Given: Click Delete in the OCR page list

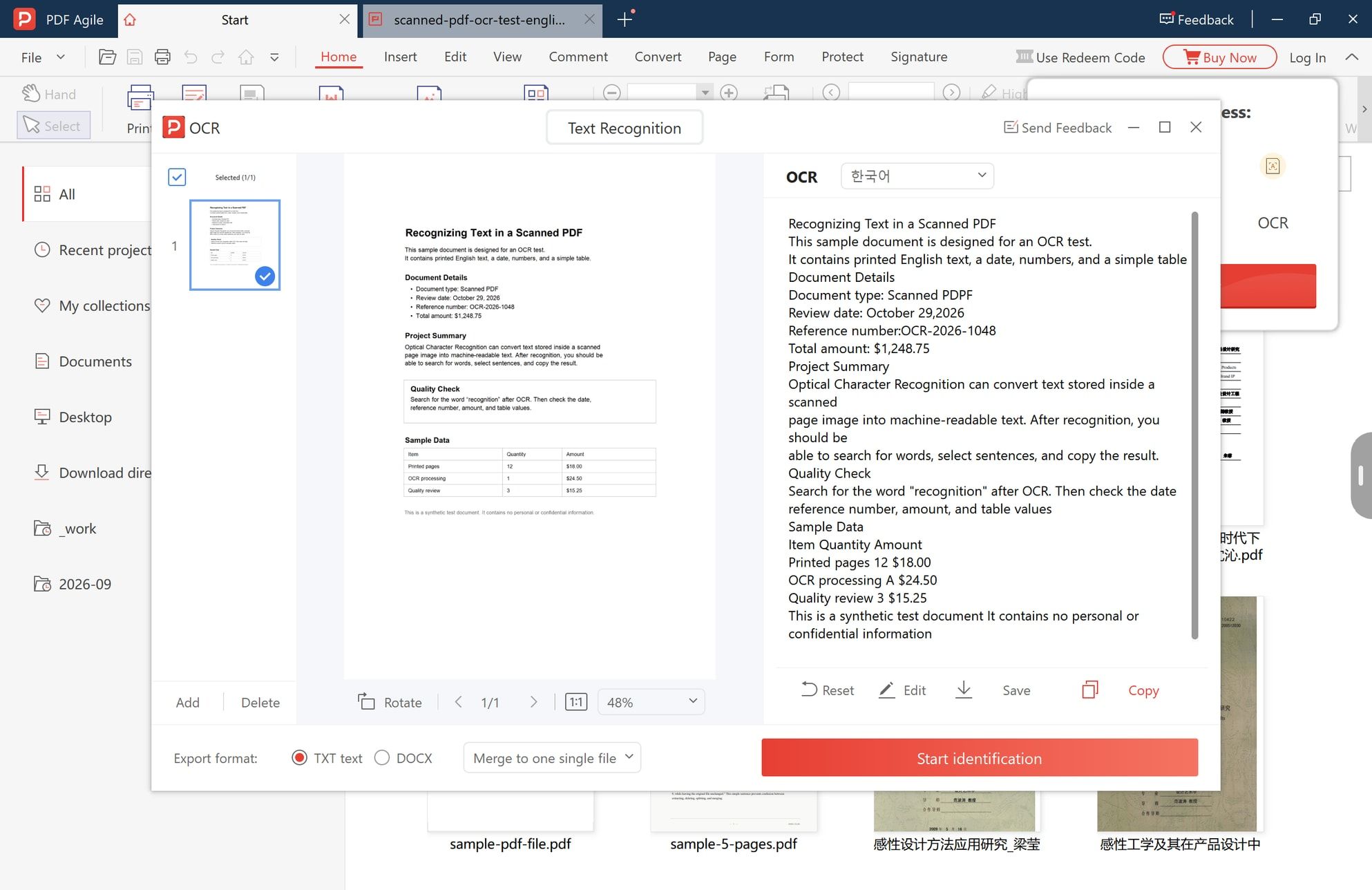Looking at the screenshot, I should pos(260,702).
